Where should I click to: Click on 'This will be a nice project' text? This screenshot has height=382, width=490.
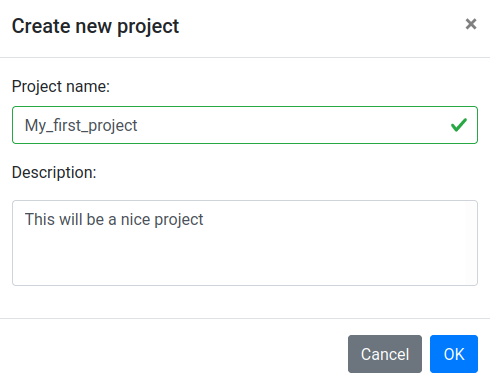tap(114, 220)
